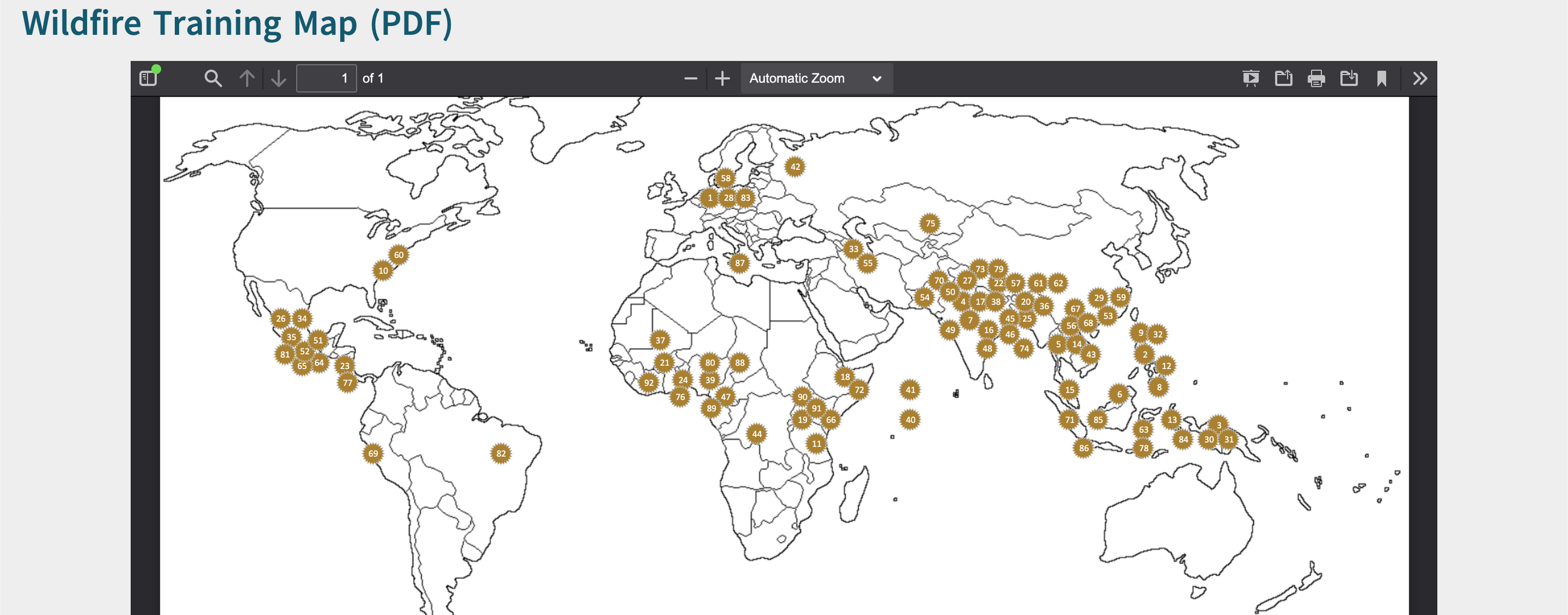Select map marker 82 in Brazil

coord(501,453)
